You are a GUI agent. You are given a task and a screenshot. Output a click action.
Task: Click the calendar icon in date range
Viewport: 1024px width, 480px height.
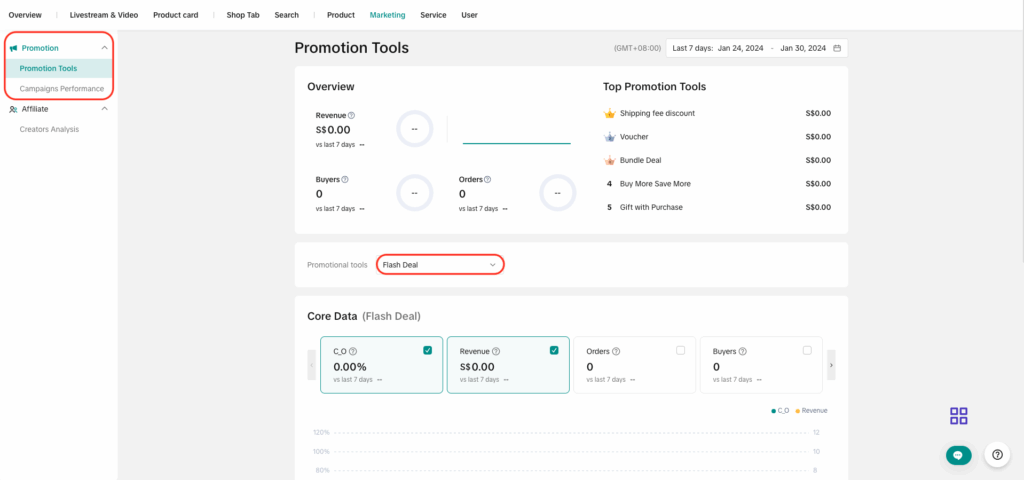point(837,48)
